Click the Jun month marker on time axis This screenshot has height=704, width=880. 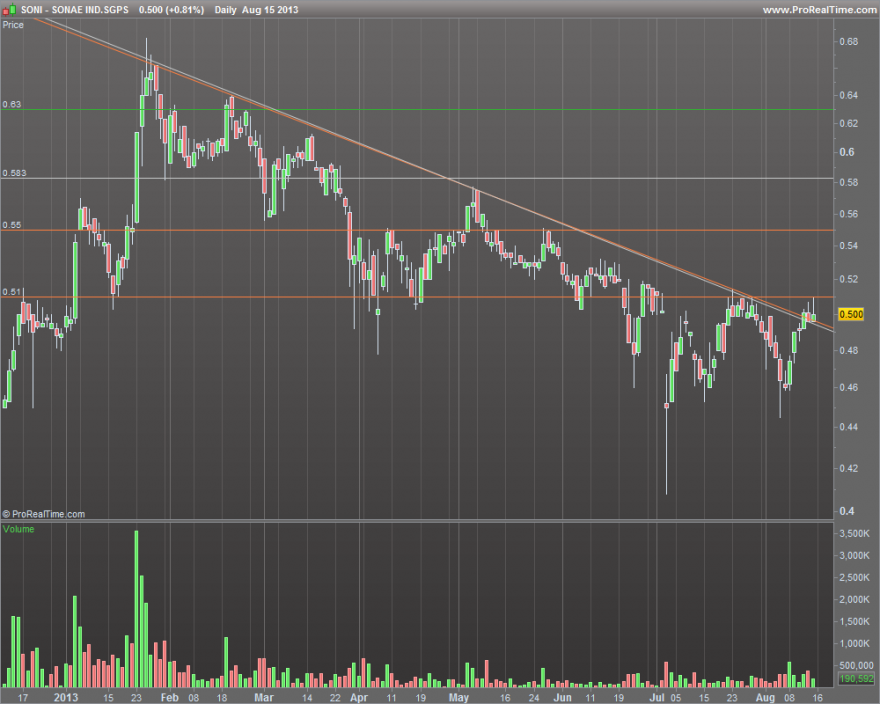[562, 697]
